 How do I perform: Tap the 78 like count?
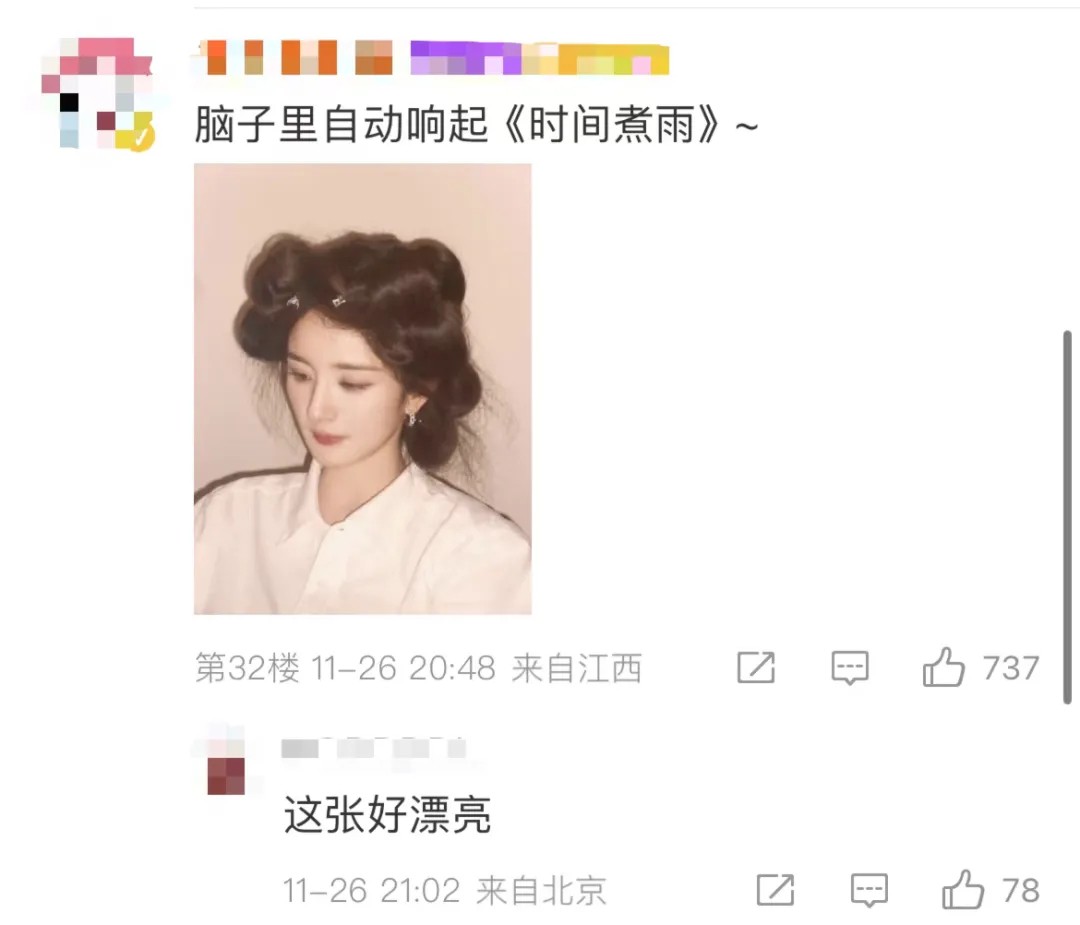[x=1021, y=891]
